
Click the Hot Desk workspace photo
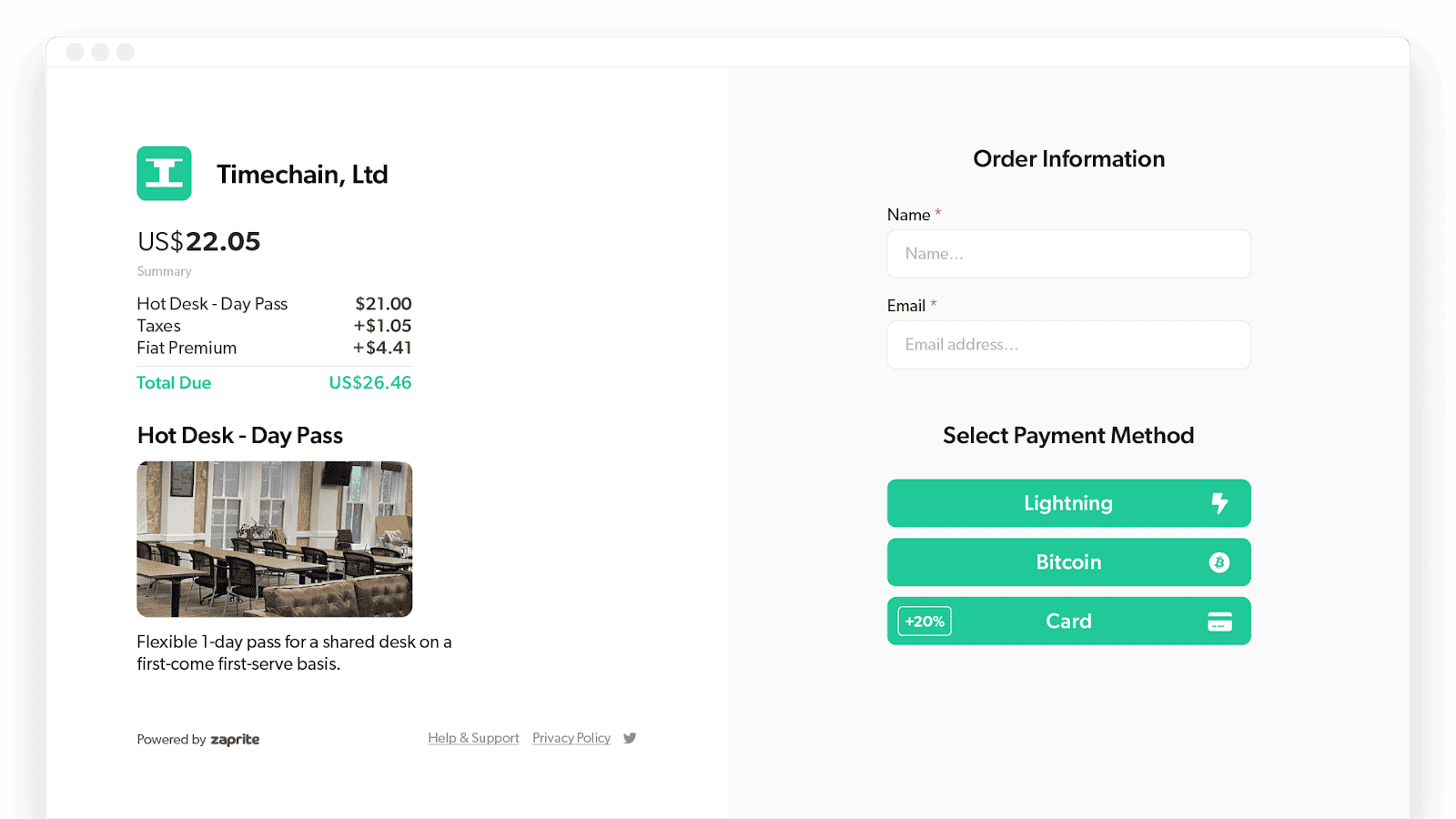[x=273, y=539]
